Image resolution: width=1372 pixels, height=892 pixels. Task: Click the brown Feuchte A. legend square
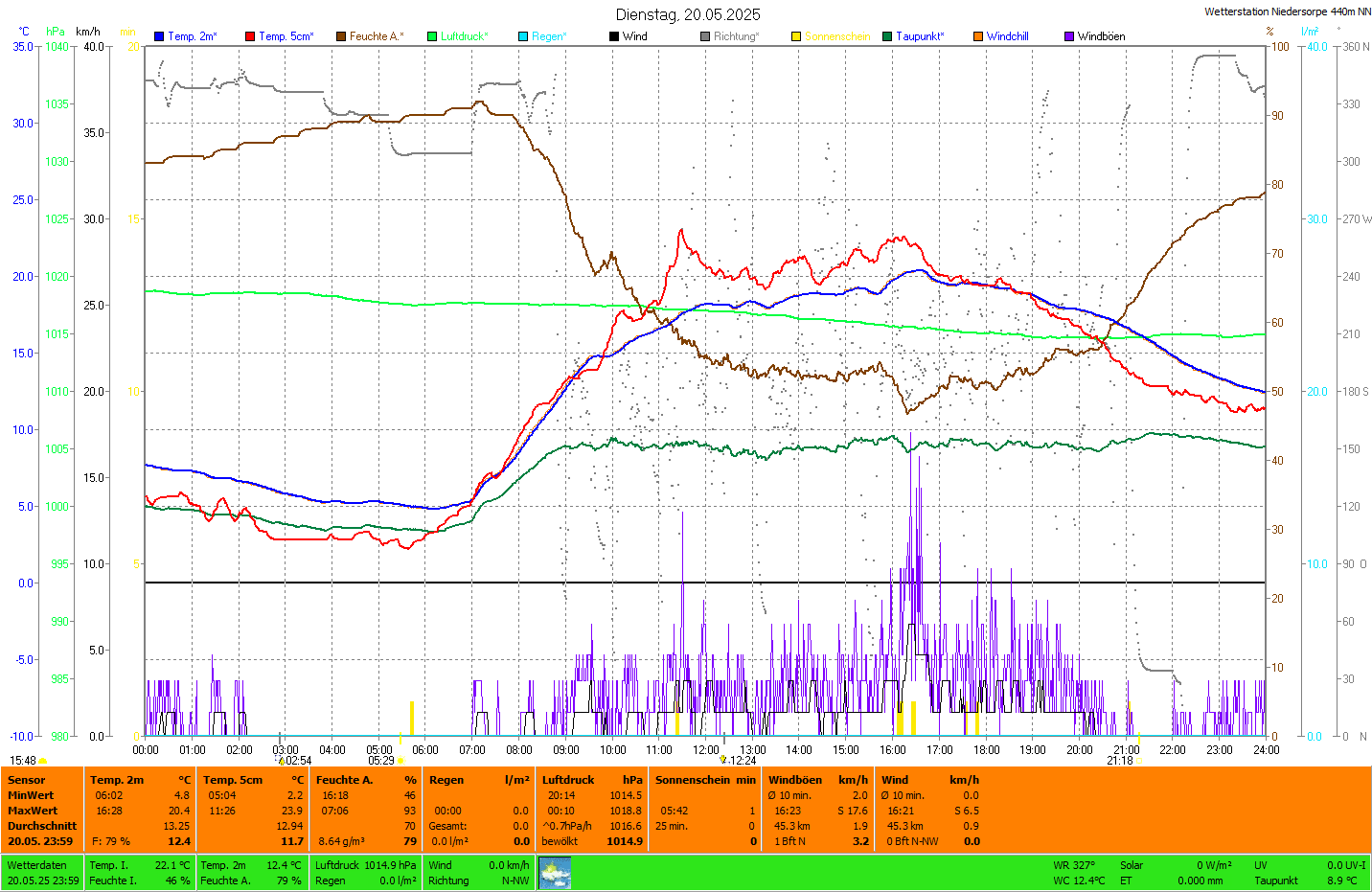341,36
